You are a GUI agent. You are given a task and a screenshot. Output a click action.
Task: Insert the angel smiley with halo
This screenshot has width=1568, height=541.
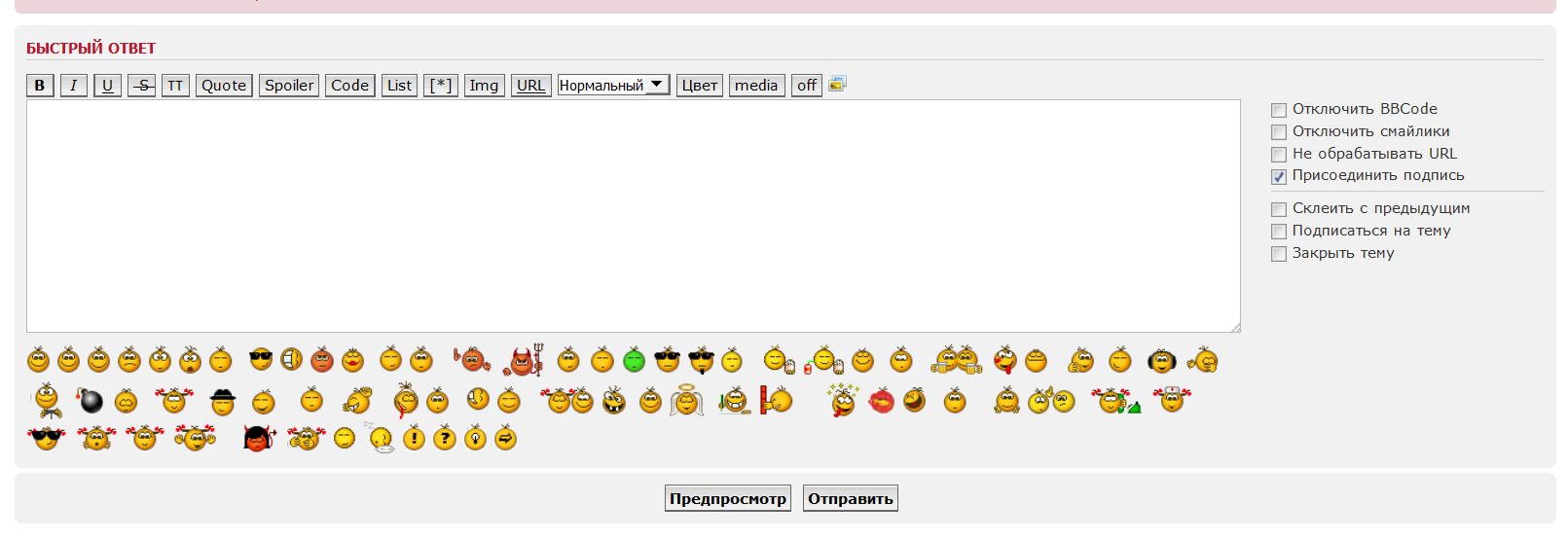(x=686, y=400)
